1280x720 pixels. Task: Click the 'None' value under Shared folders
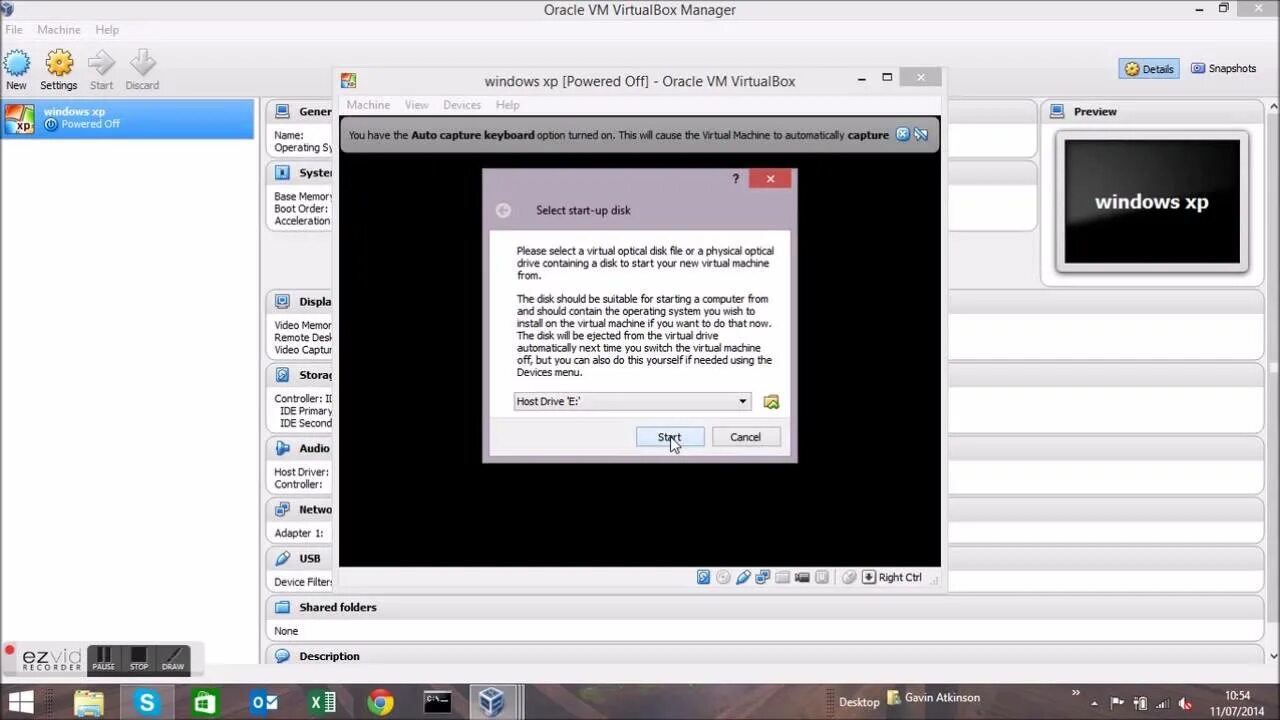286,631
